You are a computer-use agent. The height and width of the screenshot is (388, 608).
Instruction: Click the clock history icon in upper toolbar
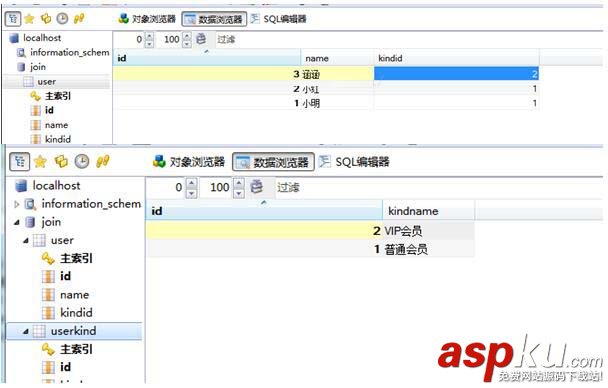tap(62, 18)
